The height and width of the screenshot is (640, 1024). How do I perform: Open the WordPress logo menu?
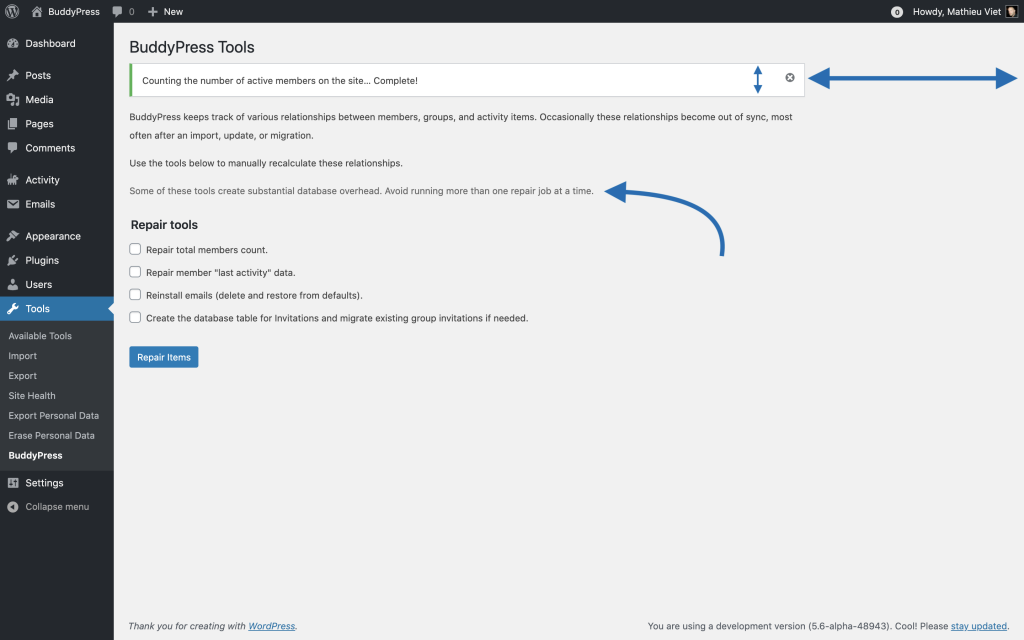[x=12, y=11]
